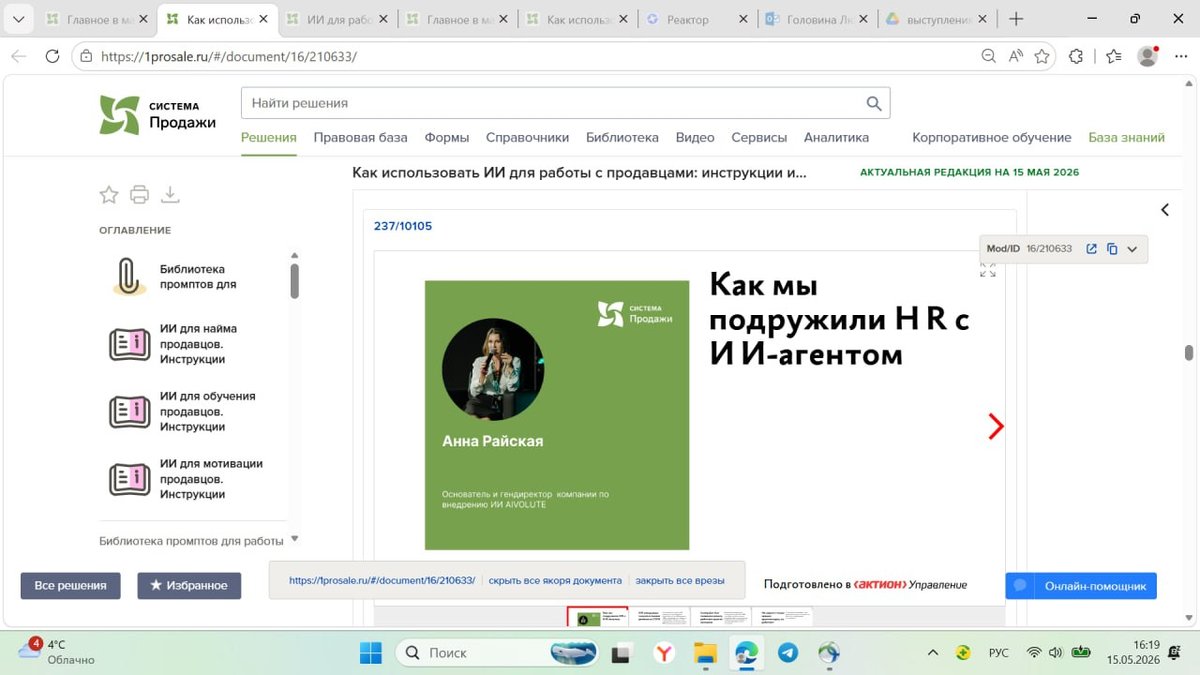Go back with browser back arrow
This screenshot has height=675, width=1200.
(18, 57)
